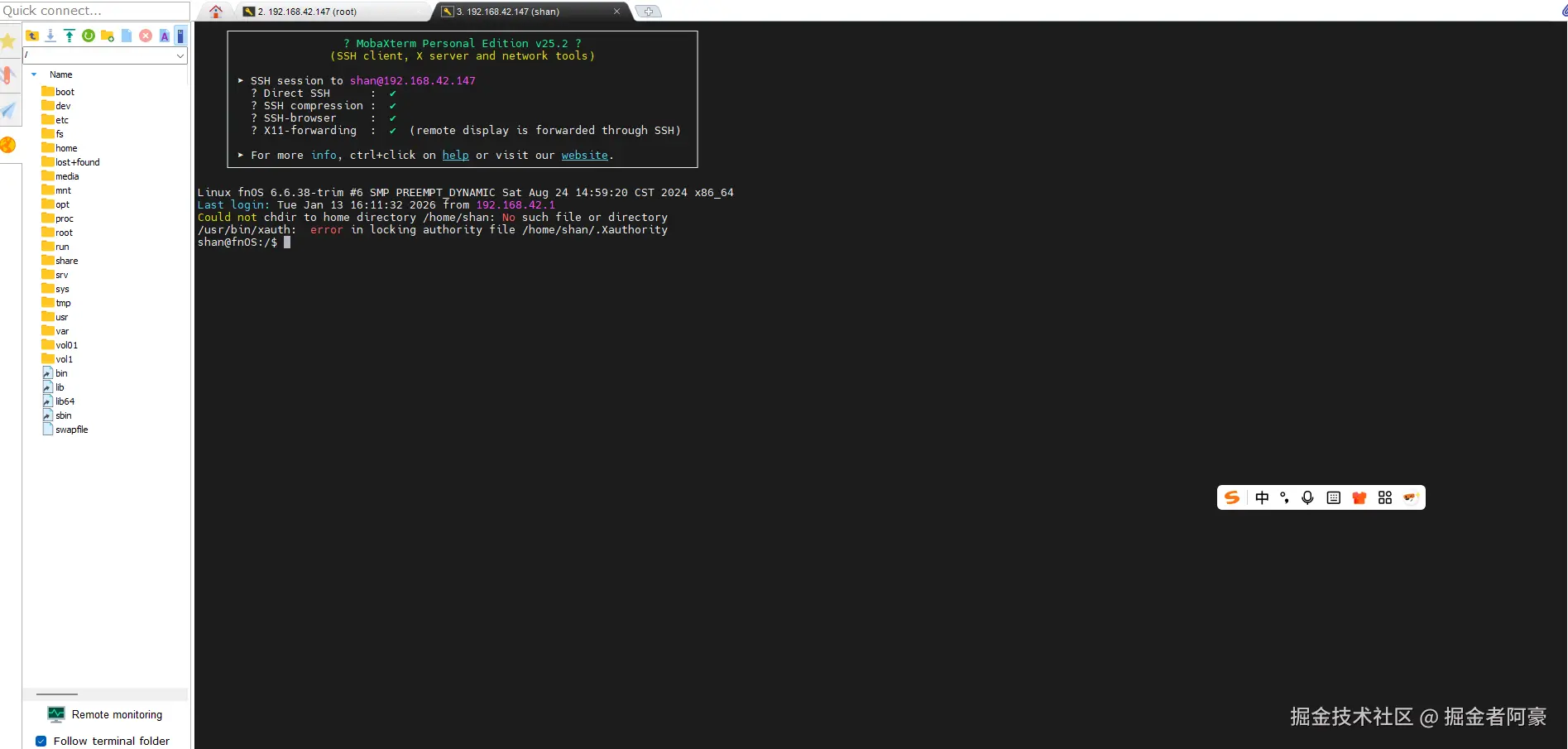1568x749 pixels.
Task: Focus the Quick connect input field
Action: [x=95, y=11]
